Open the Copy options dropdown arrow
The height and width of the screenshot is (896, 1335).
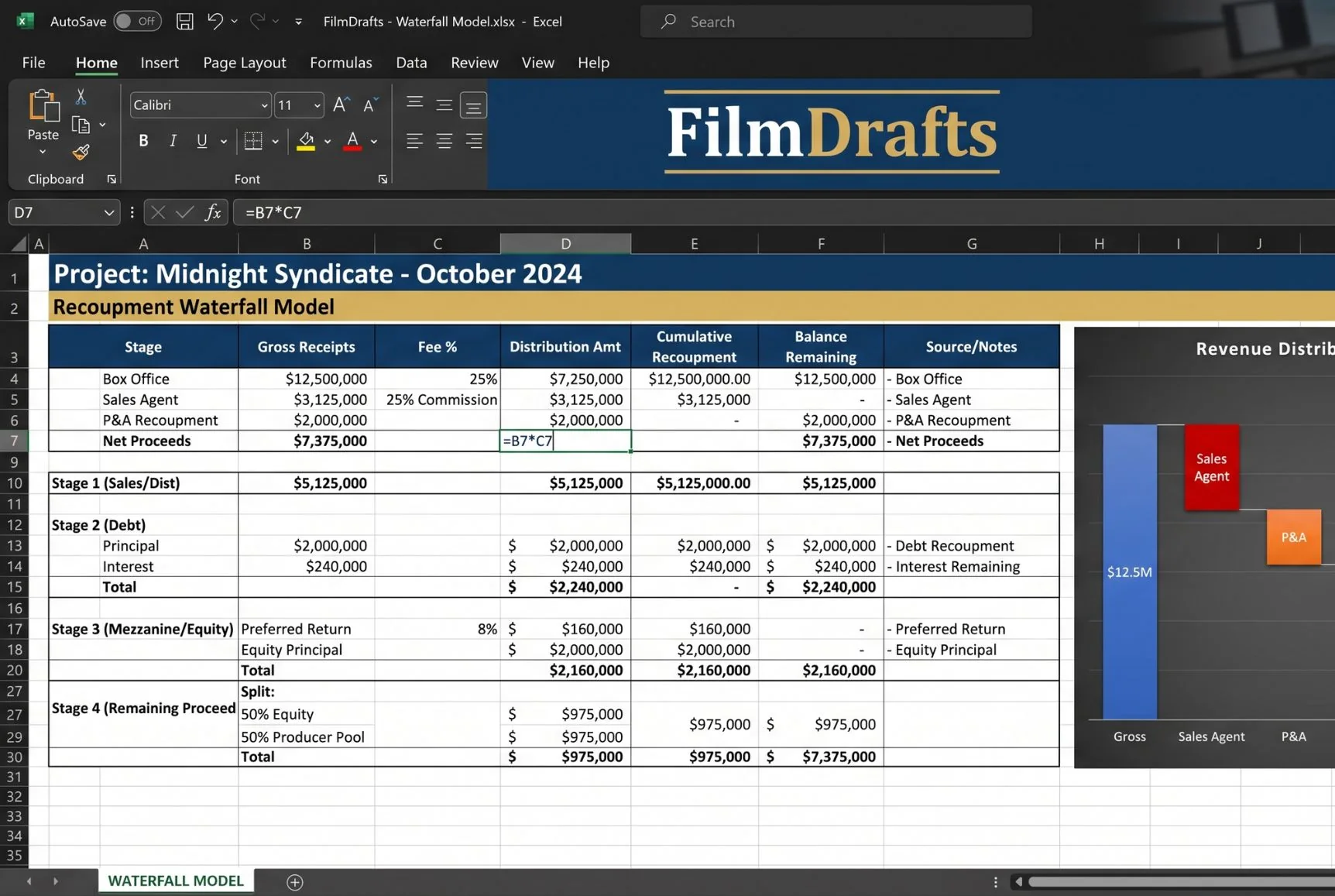102,125
